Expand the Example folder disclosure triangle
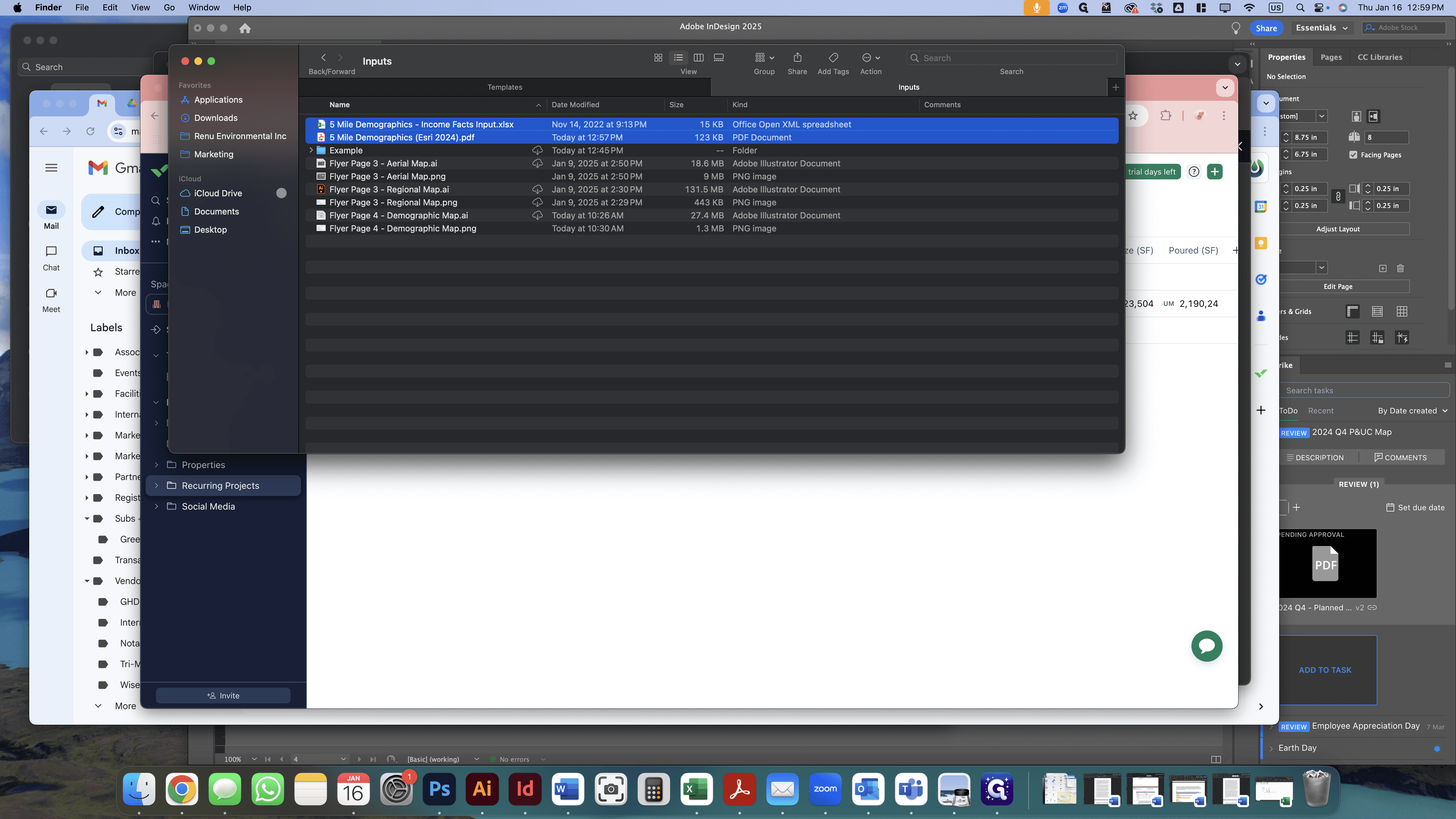The height and width of the screenshot is (819, 1456). click(311, 151)
